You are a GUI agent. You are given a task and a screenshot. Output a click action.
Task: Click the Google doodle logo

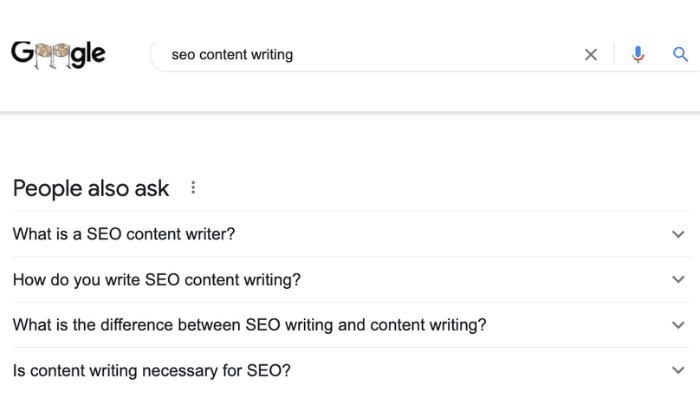point(58,54)
